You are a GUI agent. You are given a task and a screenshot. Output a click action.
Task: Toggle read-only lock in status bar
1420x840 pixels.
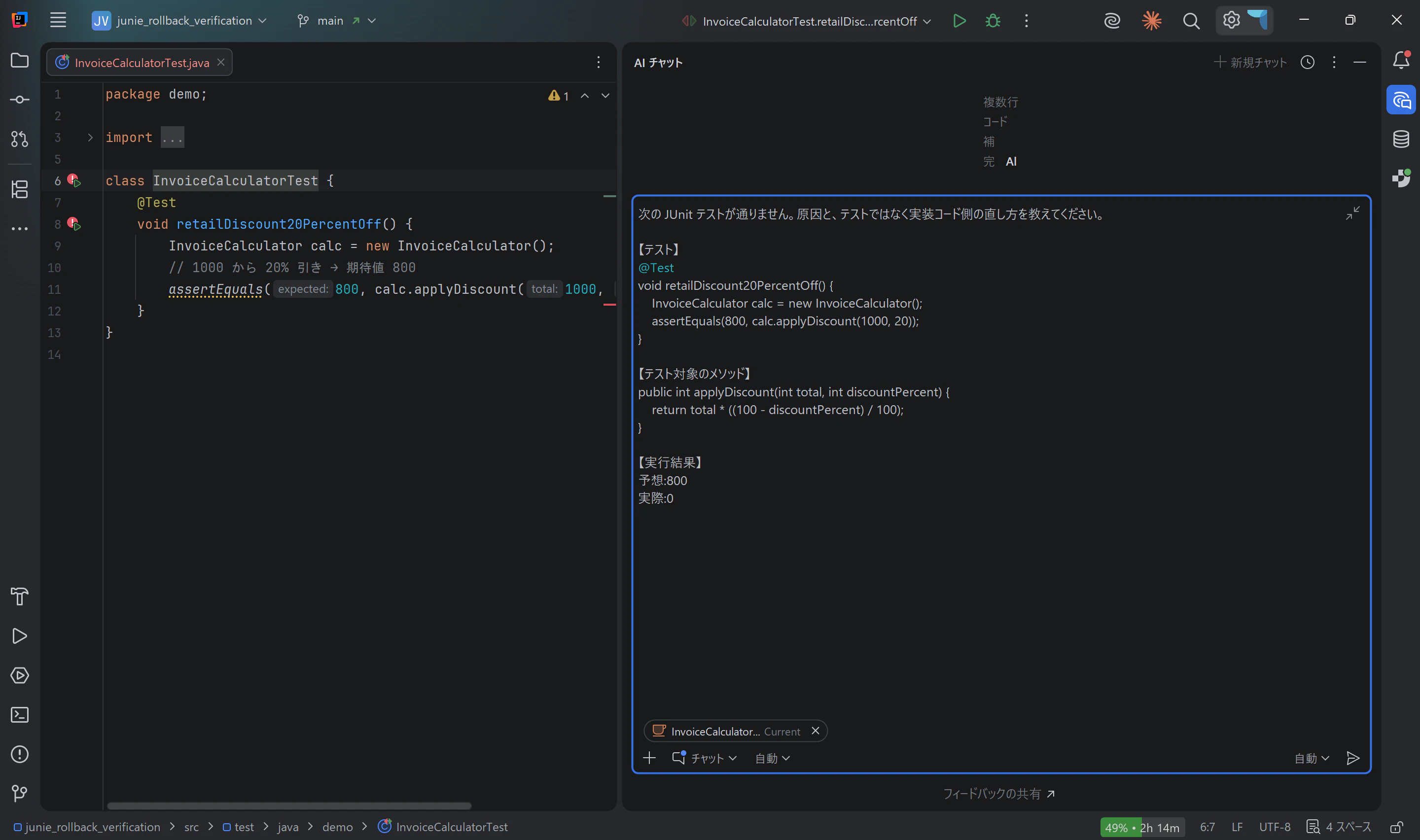pos(1396,827)
